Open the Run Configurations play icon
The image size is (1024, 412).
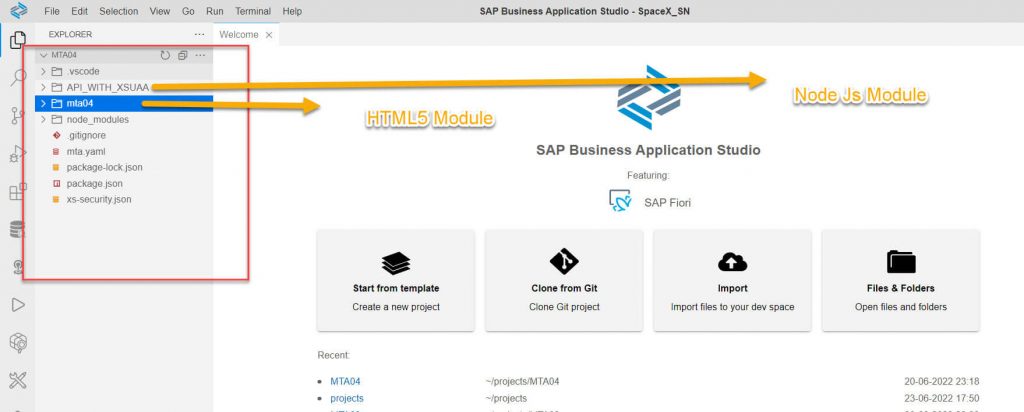pos(18,304)
